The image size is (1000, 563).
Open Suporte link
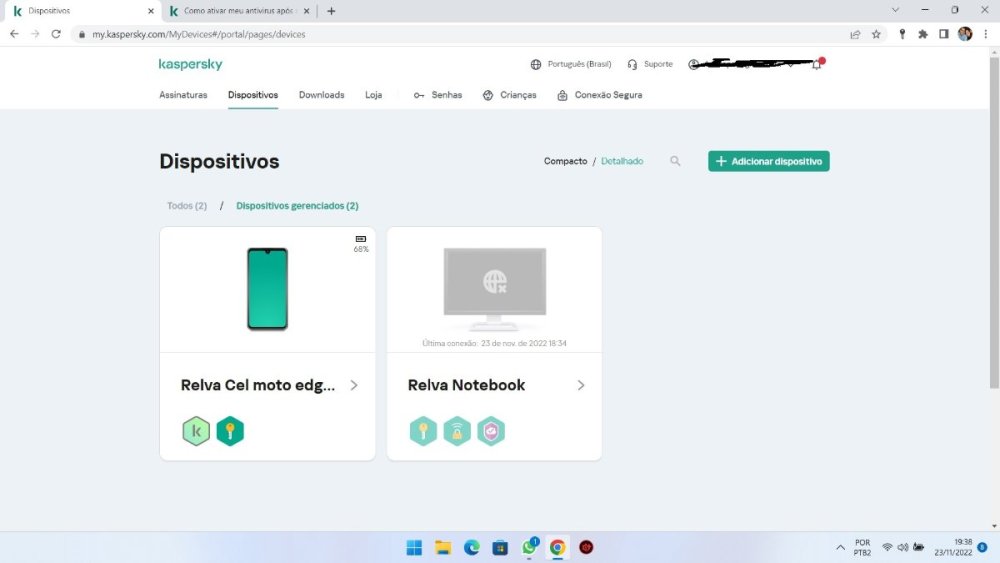point(650,64)
